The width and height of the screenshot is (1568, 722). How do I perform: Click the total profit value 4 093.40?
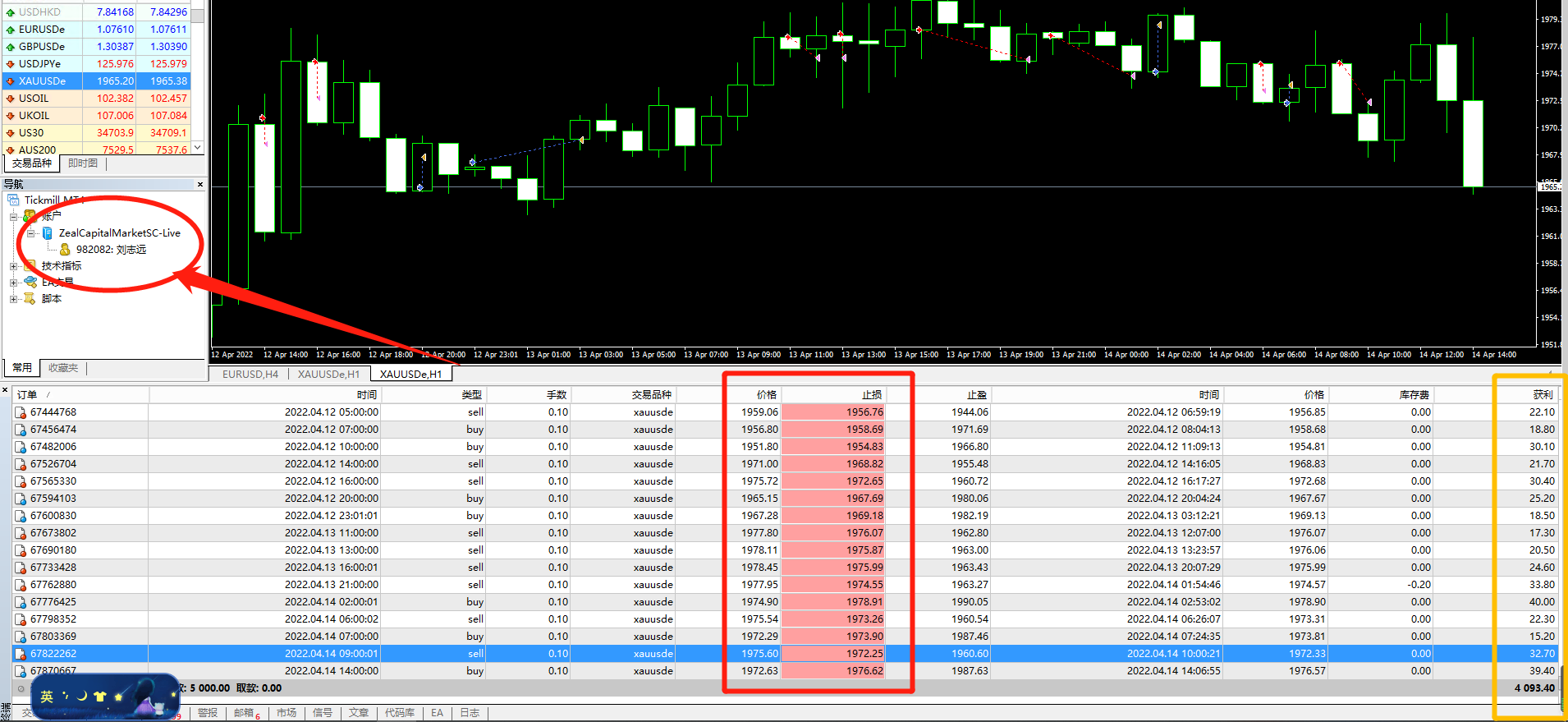pyautogui.click(x=1534, y=688)
